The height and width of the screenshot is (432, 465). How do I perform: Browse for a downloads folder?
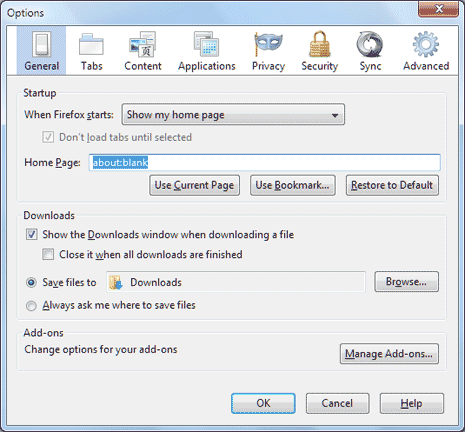[406, 282]
